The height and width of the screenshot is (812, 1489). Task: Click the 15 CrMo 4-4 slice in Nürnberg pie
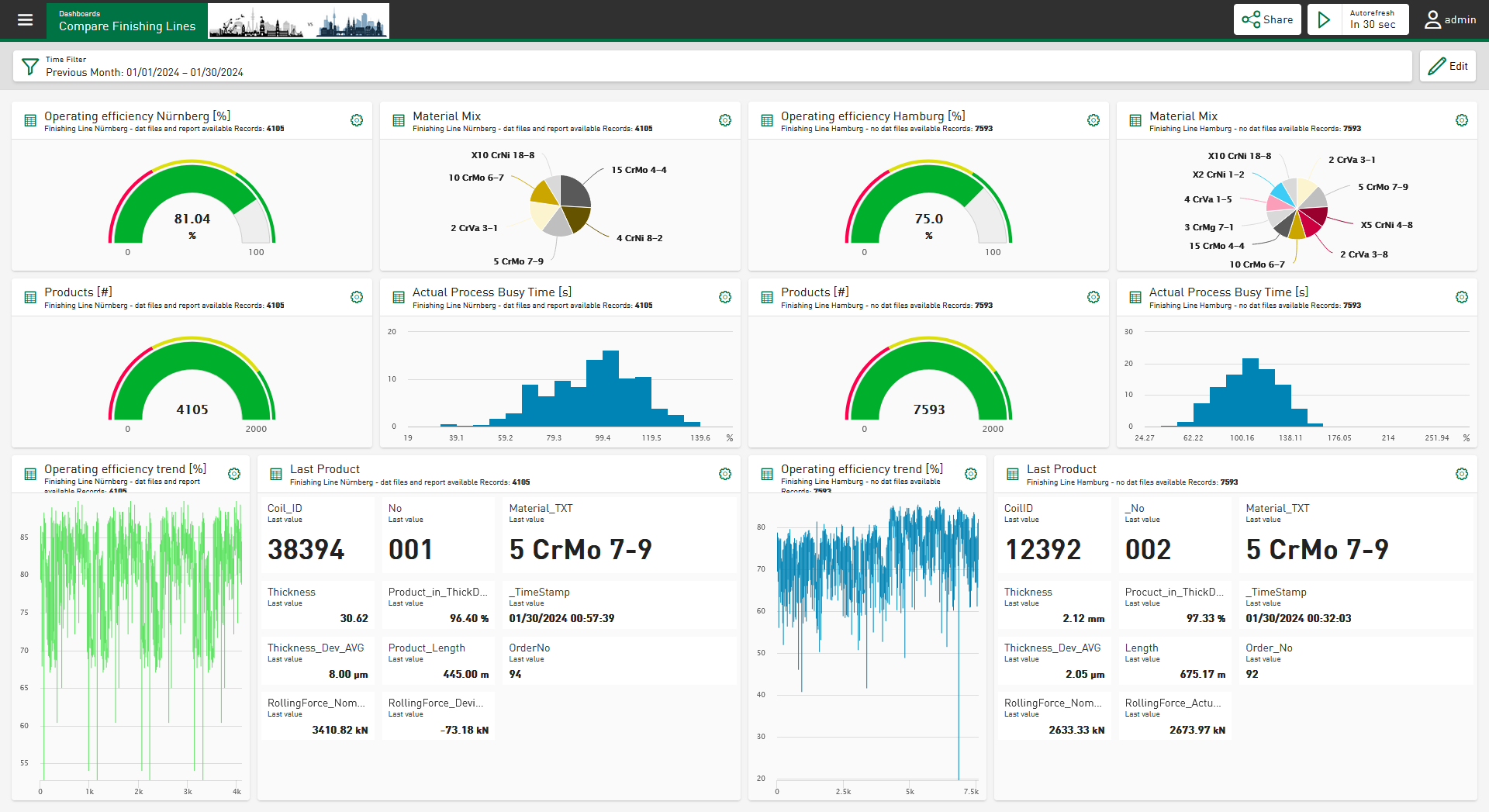click(x=575, y=191)
